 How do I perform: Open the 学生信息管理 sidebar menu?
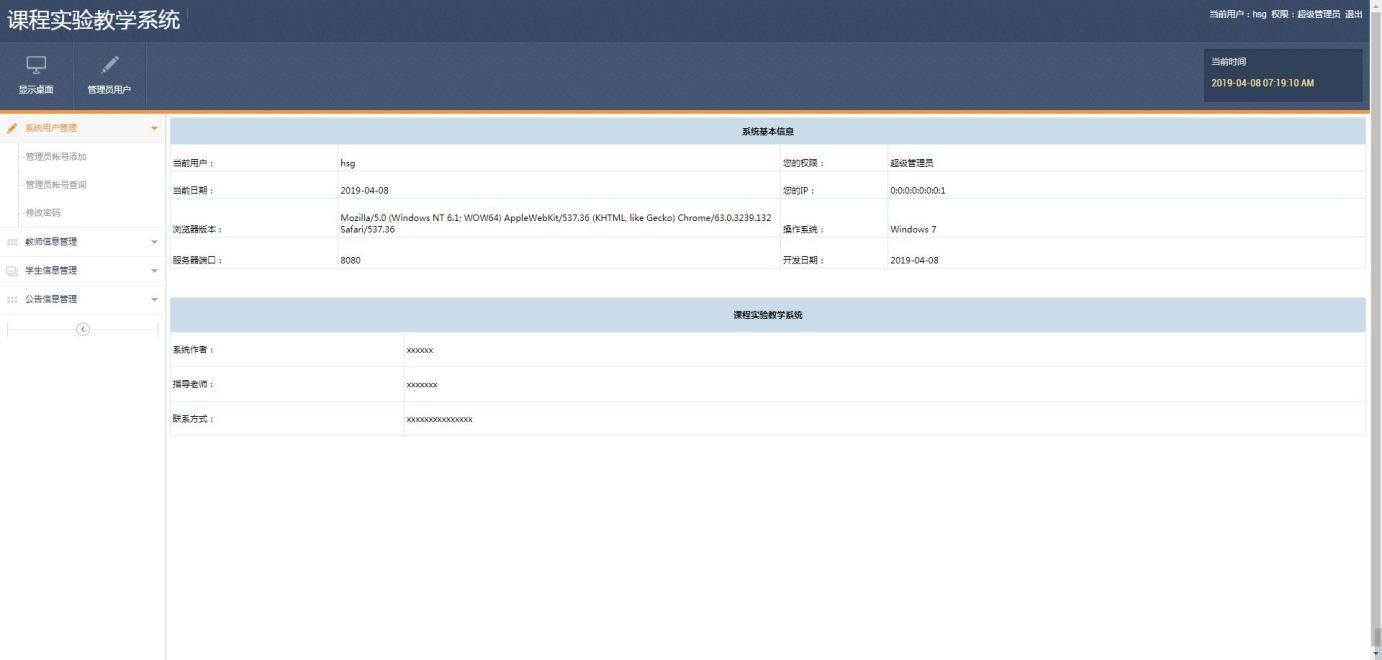(x=82, y=271)
